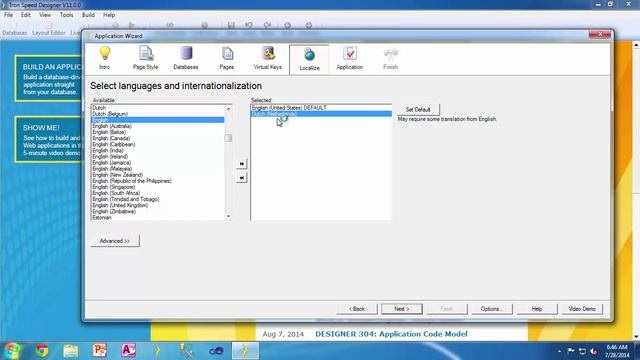Open DESIGNER 304: Application Code Model link
This screenshot has width=640, height=360.
coord(391,334)
